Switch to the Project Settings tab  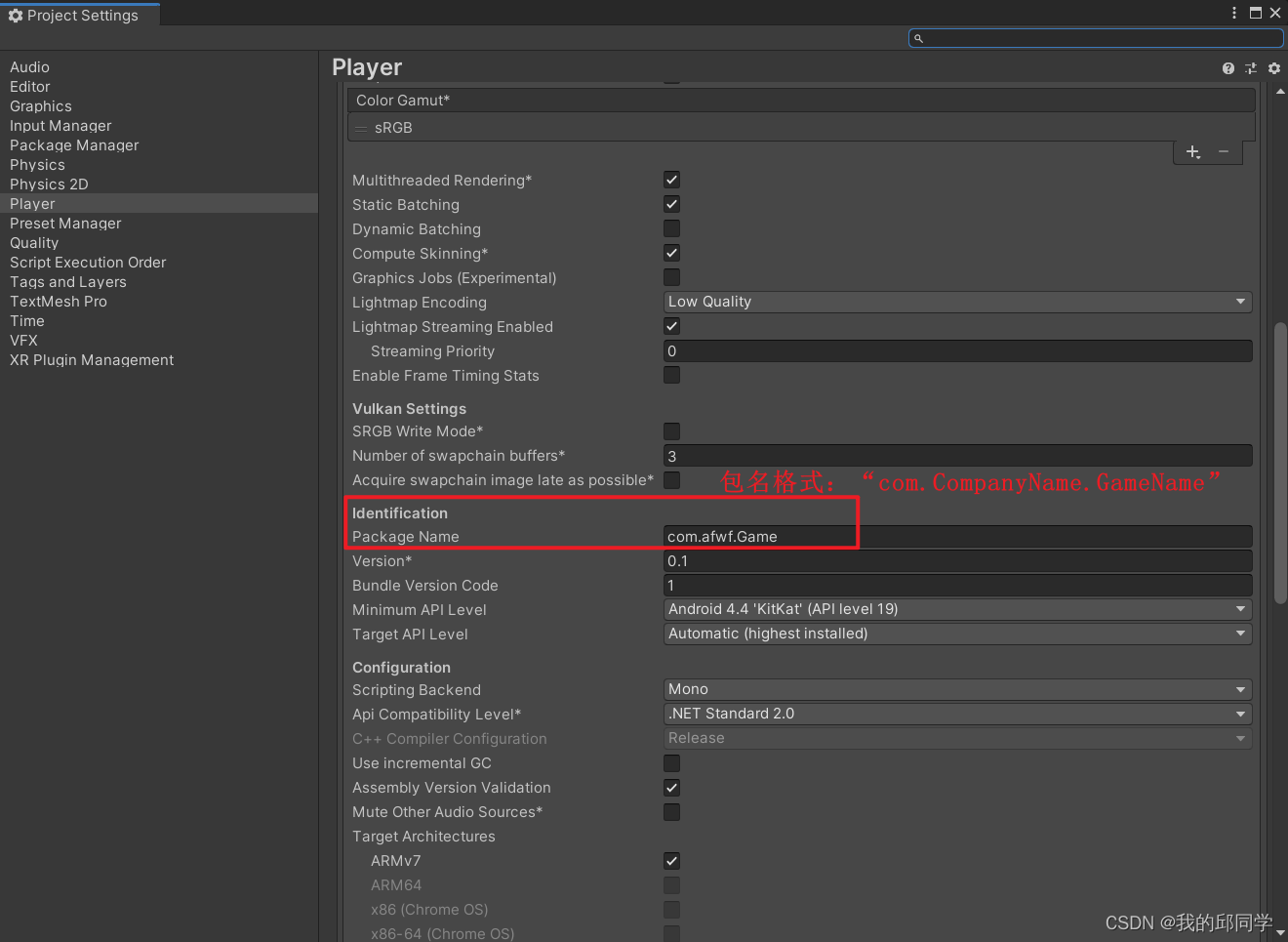(x=80, y=15)
